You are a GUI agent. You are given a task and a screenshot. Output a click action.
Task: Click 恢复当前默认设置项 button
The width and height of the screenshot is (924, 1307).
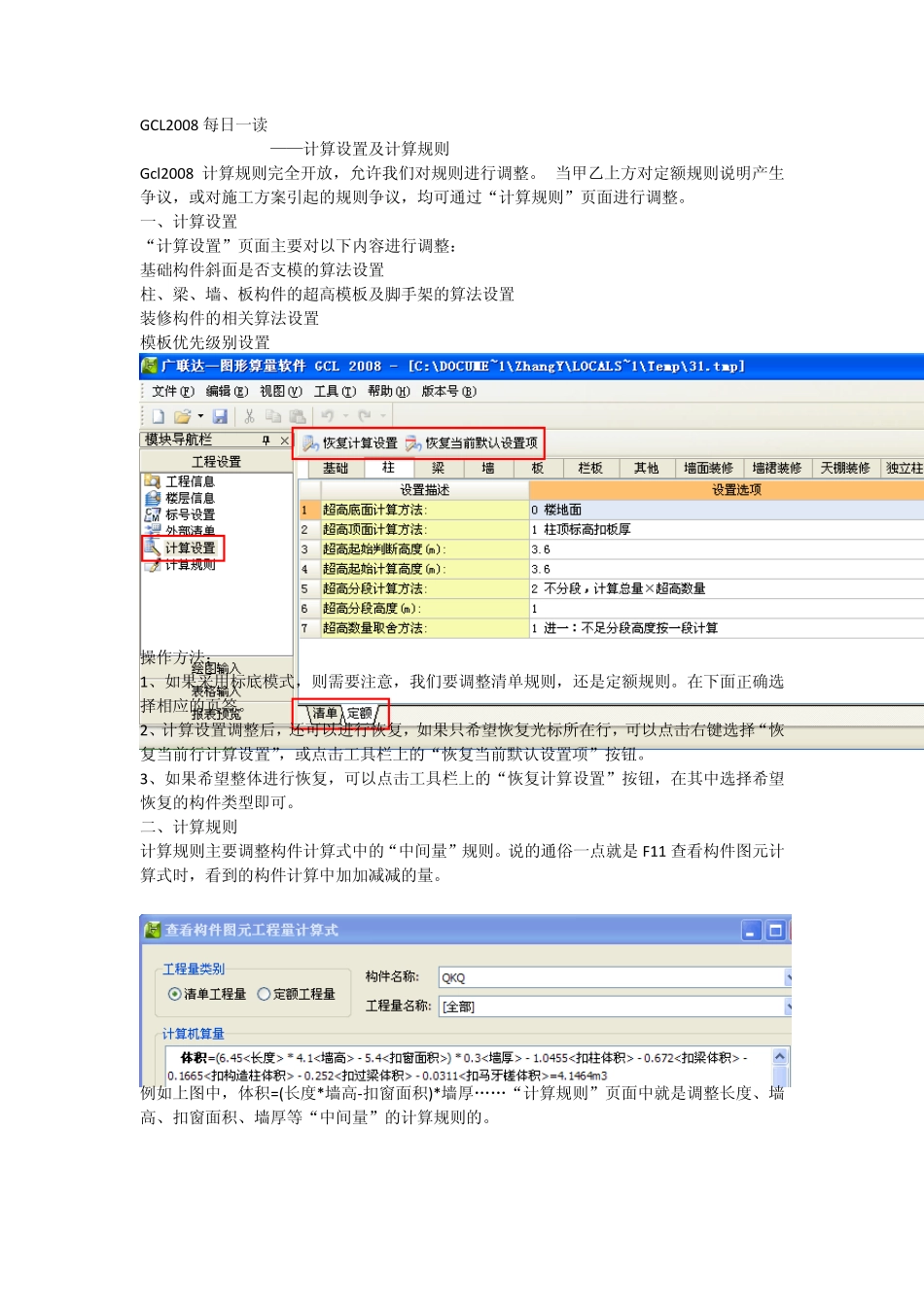472,443
